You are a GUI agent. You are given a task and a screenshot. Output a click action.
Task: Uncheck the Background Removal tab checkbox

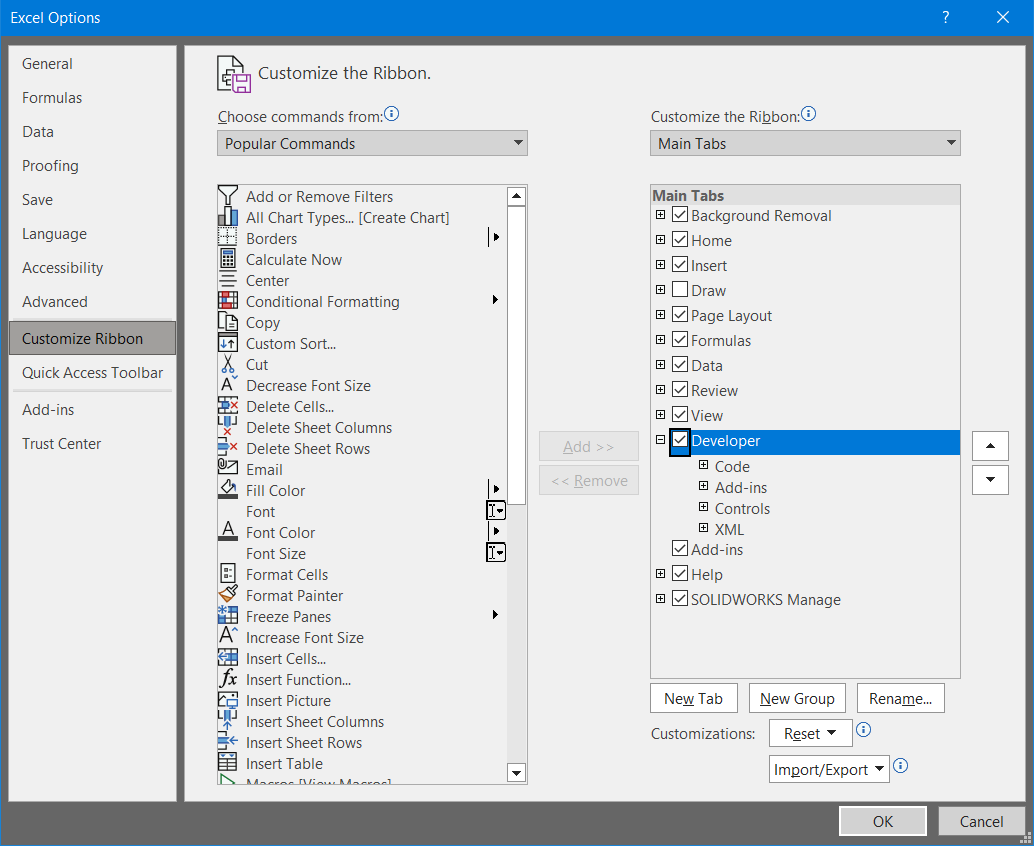pos(680,215)
